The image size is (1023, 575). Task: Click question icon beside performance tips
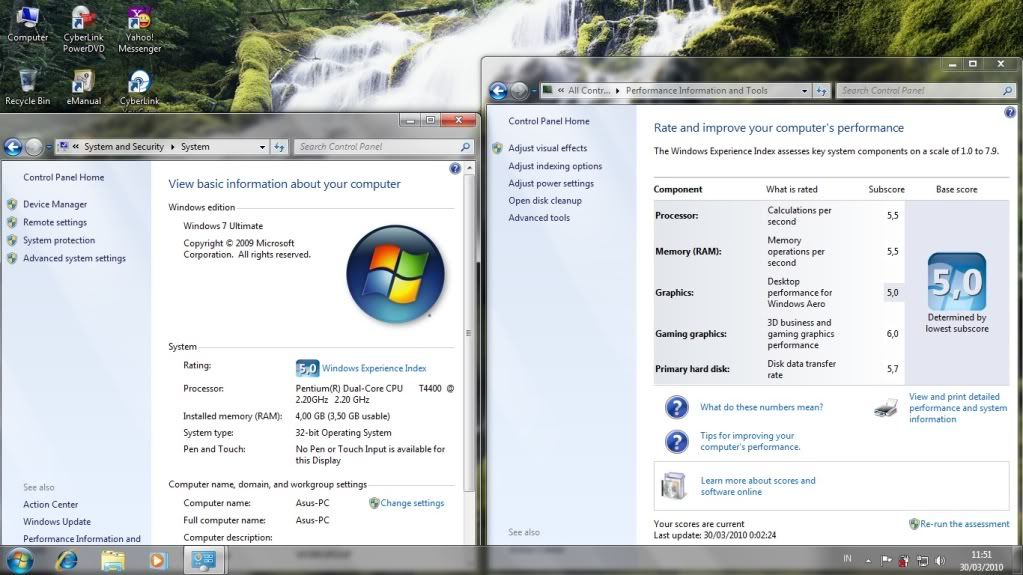[677, 442]
